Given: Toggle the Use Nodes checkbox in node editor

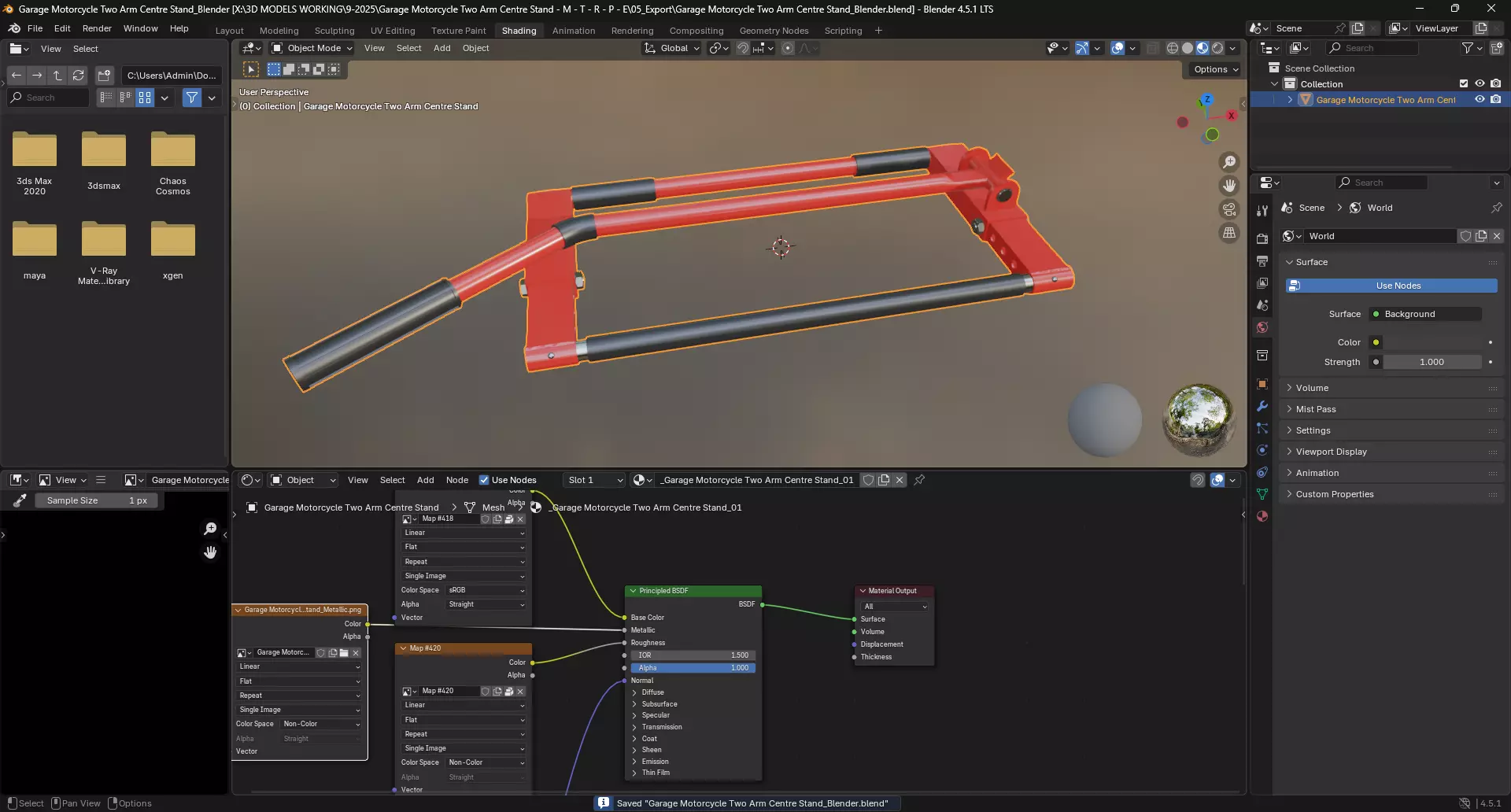Looking at the screenshot, I should (484, 480).
